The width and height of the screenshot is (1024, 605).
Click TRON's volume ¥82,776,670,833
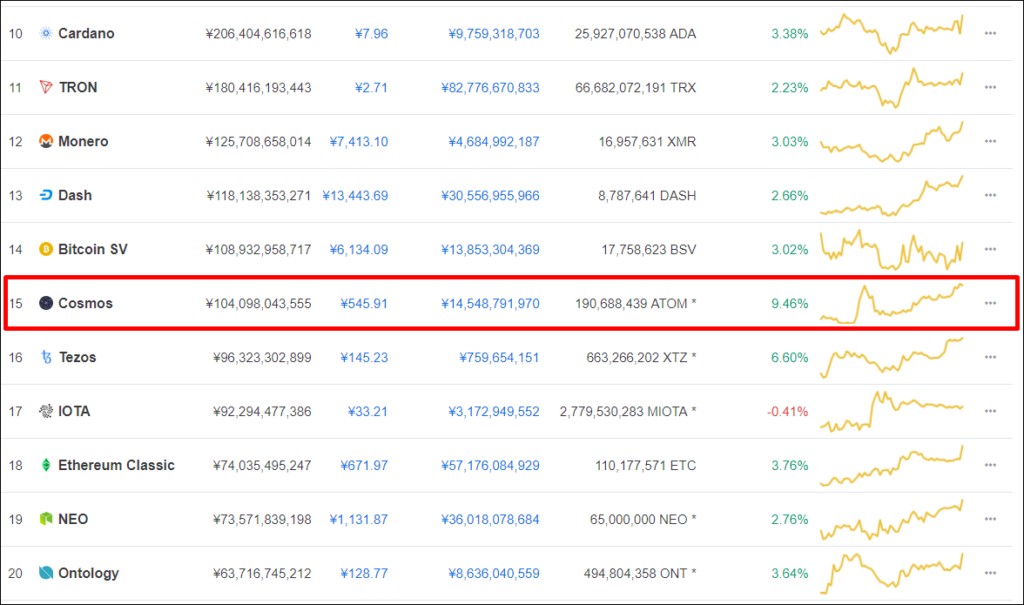pos(490,88)
